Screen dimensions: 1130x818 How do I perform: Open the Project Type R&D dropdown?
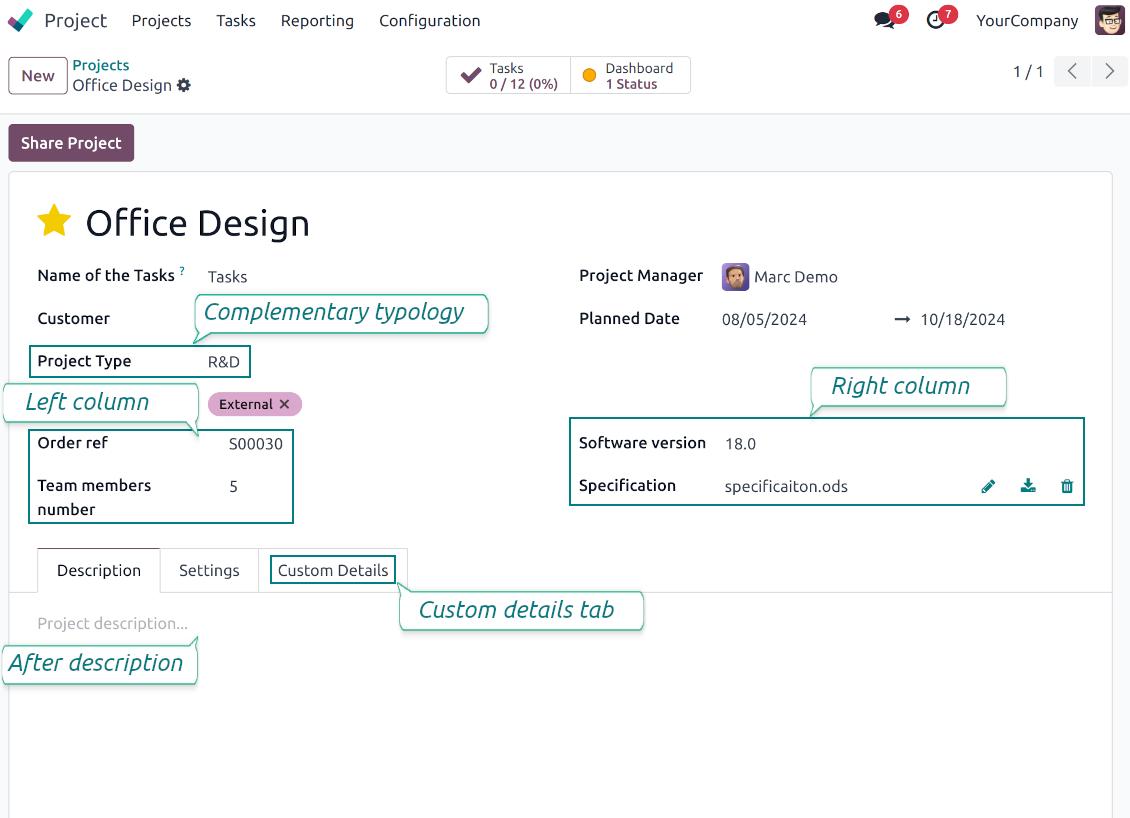pyautogui.click(x=224, y=362)
